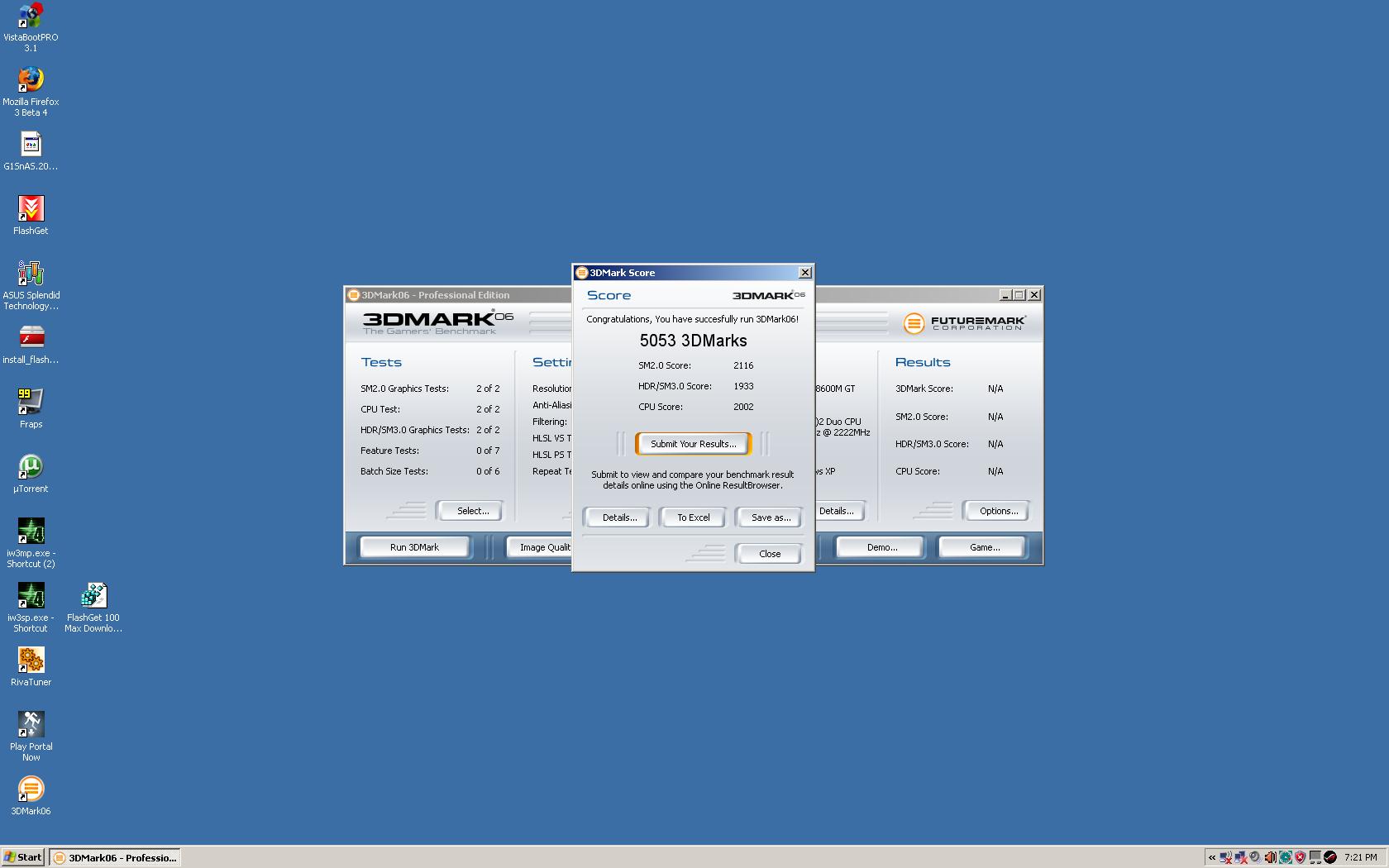The image size is (1389, 868).
Task: Click the Tests section heading
Action: pyautogui.click(x=381, y=362)
